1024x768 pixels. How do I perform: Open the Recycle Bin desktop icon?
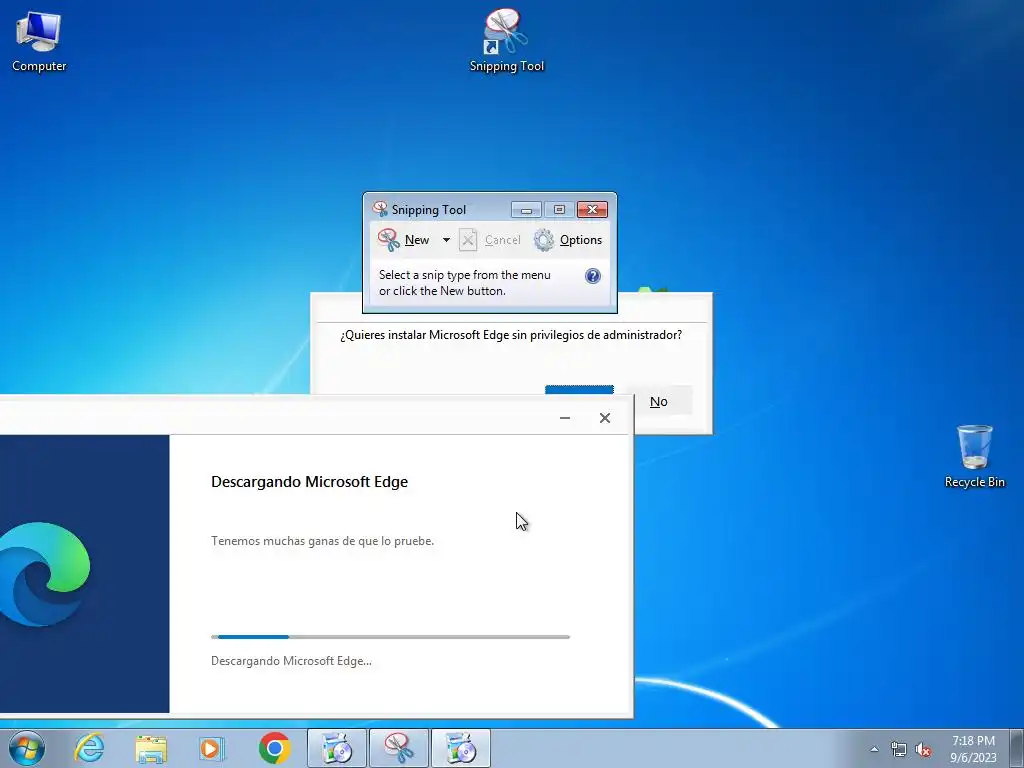pyautogui.click(x=974, y=456)
